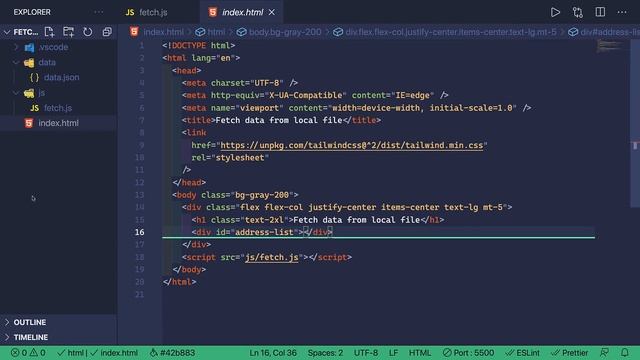Change the UTF-8 encoding in status bar

(x=366, y=353)
